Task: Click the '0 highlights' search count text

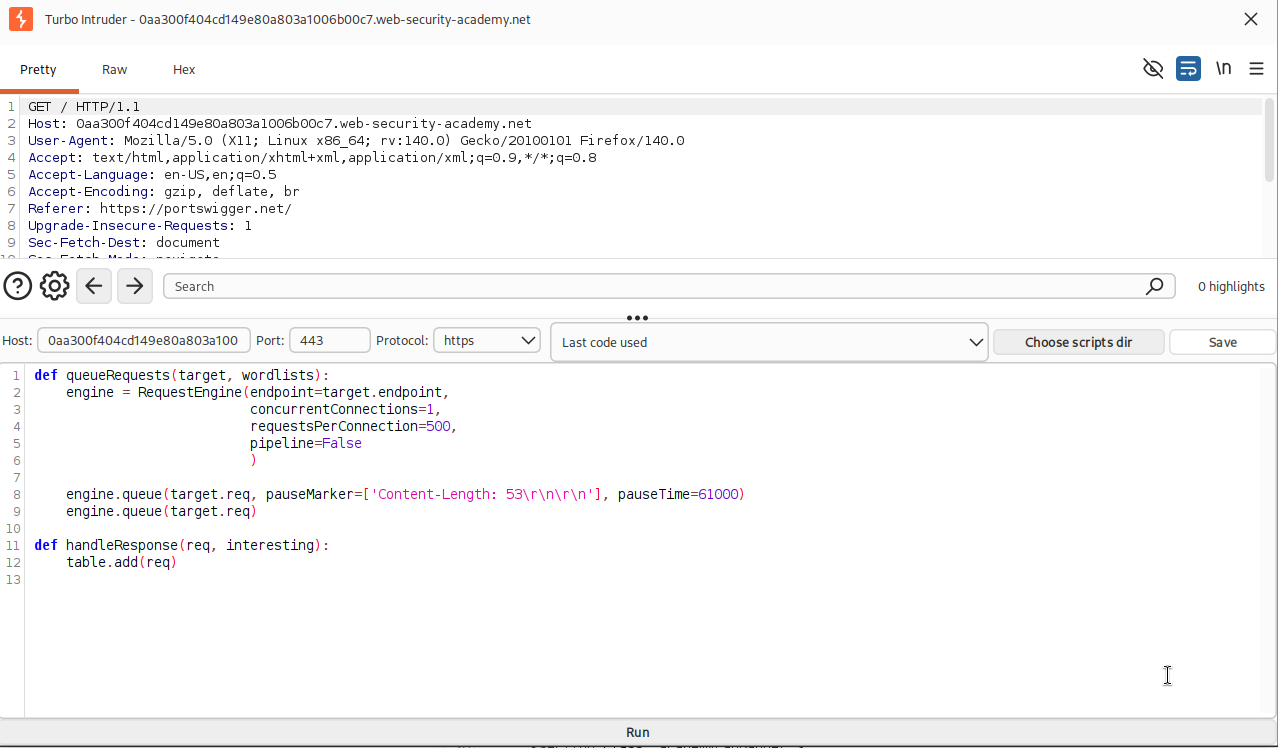Action: tap(1231, 287)
